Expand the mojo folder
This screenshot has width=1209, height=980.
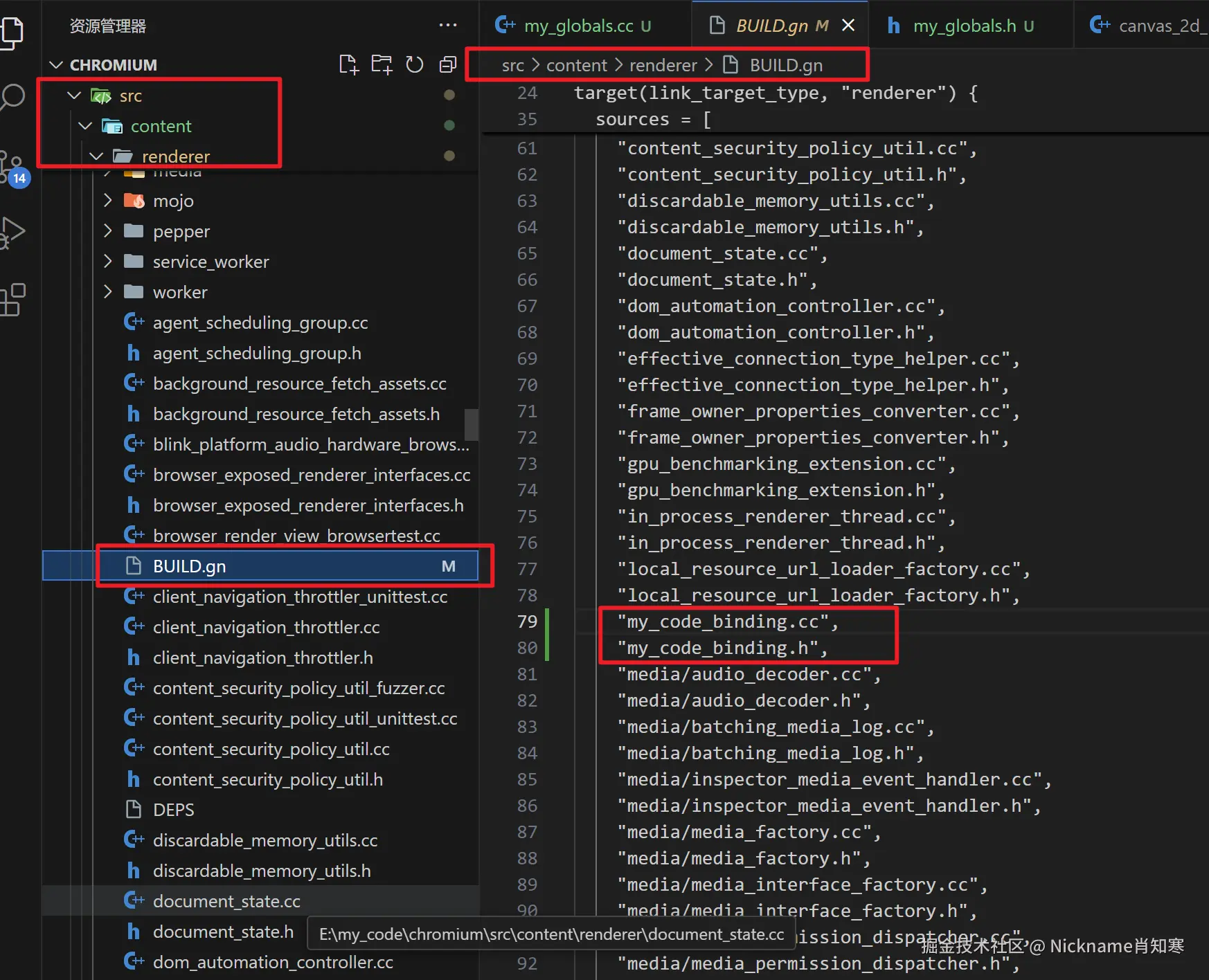[x=107, y=201]
